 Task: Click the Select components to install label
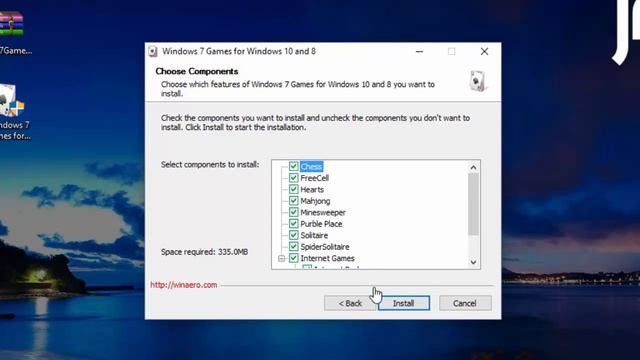point(210,164)
